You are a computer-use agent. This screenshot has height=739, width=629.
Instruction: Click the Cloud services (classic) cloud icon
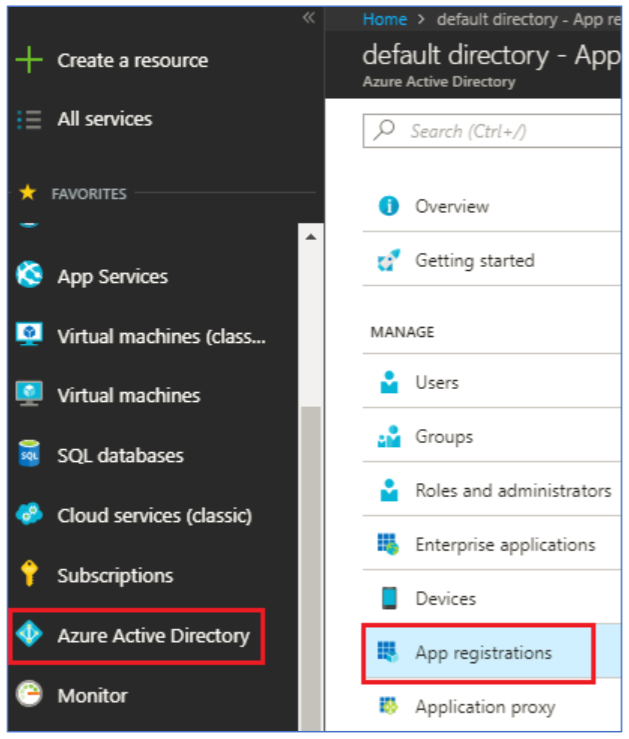(29, 514)
